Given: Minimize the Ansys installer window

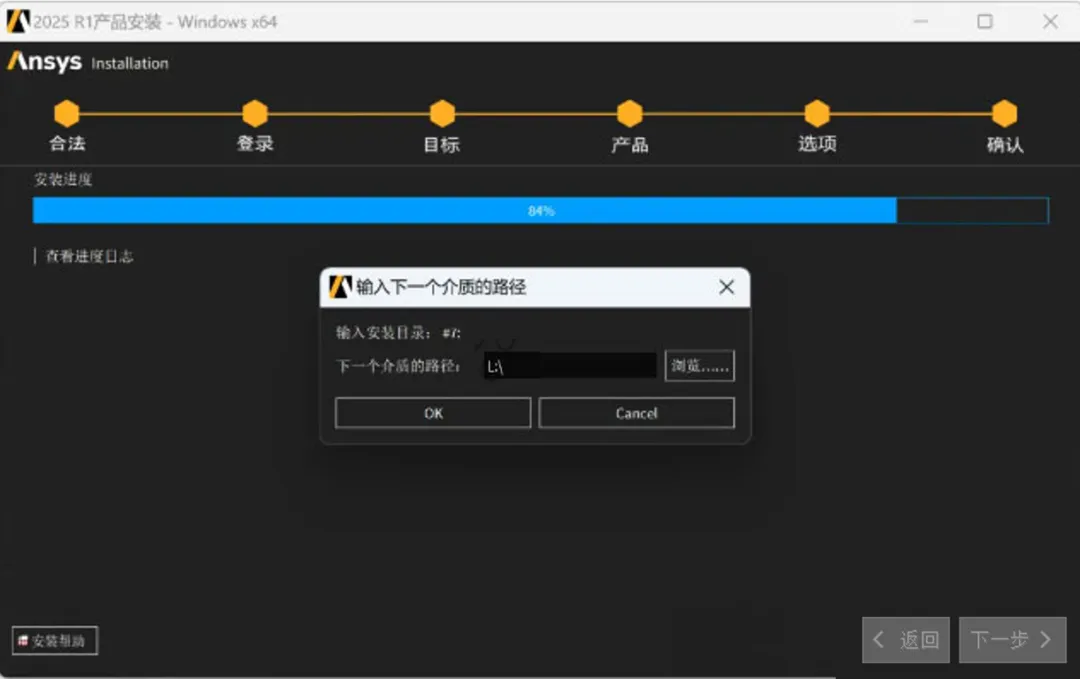Looking at the screenshot, I should click(x=921, y=21).
